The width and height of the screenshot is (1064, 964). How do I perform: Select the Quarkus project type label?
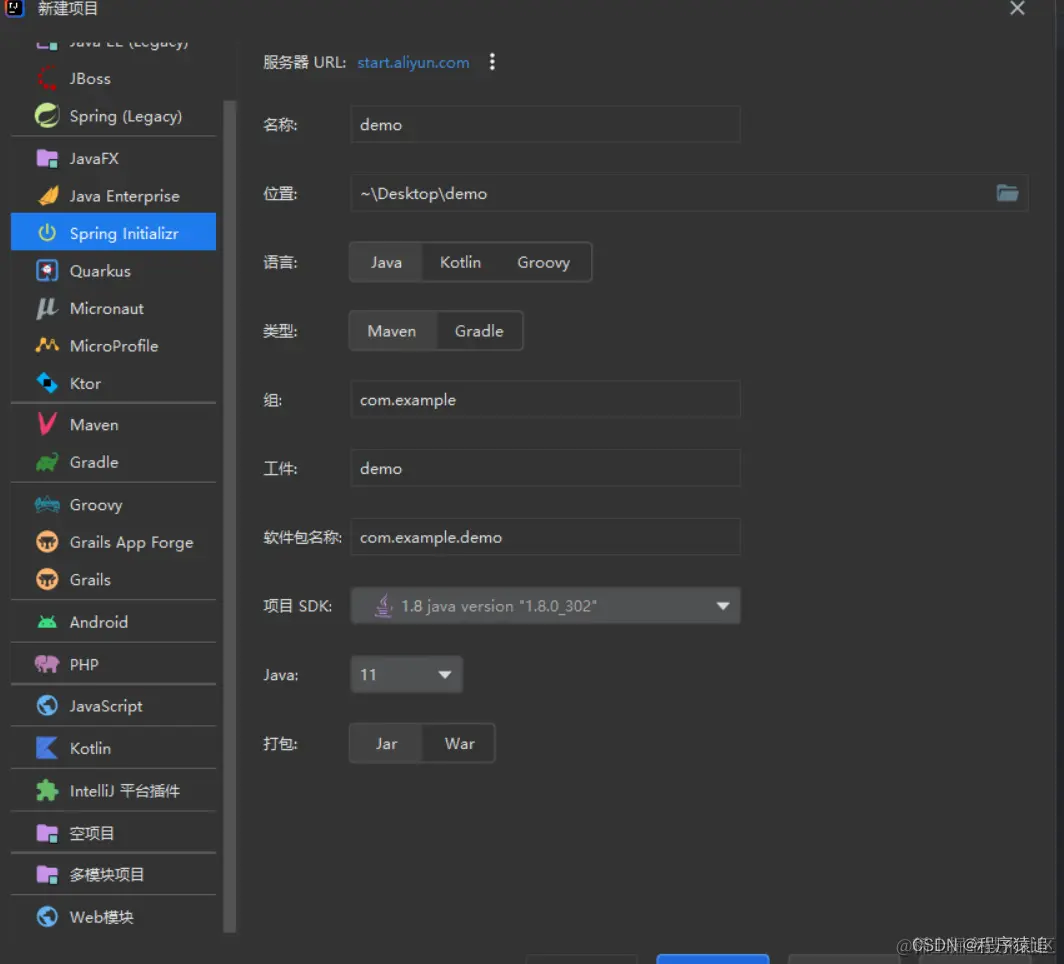point(100,271)
